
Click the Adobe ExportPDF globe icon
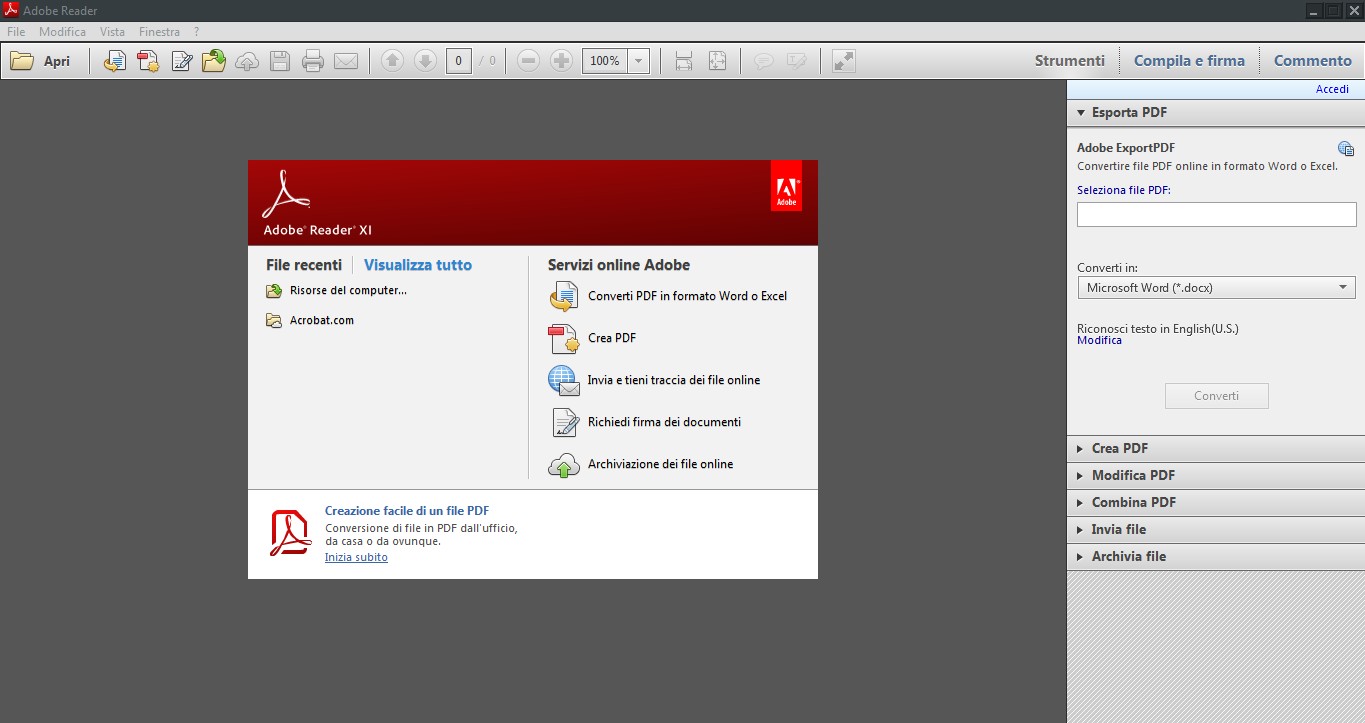[x=1346, y=149]
